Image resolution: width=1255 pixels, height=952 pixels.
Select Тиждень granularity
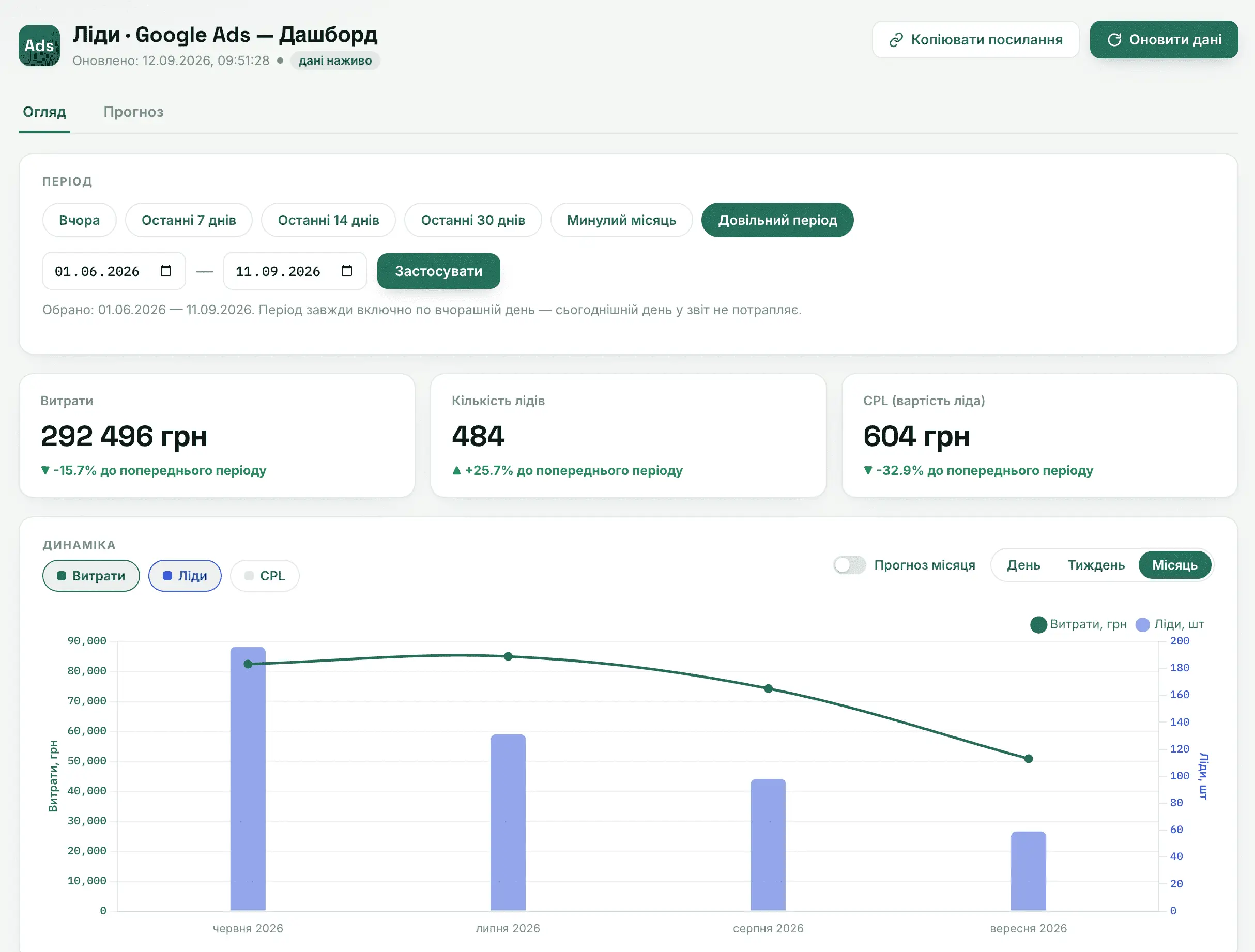pyautogui.click(x=1096, y=565)
